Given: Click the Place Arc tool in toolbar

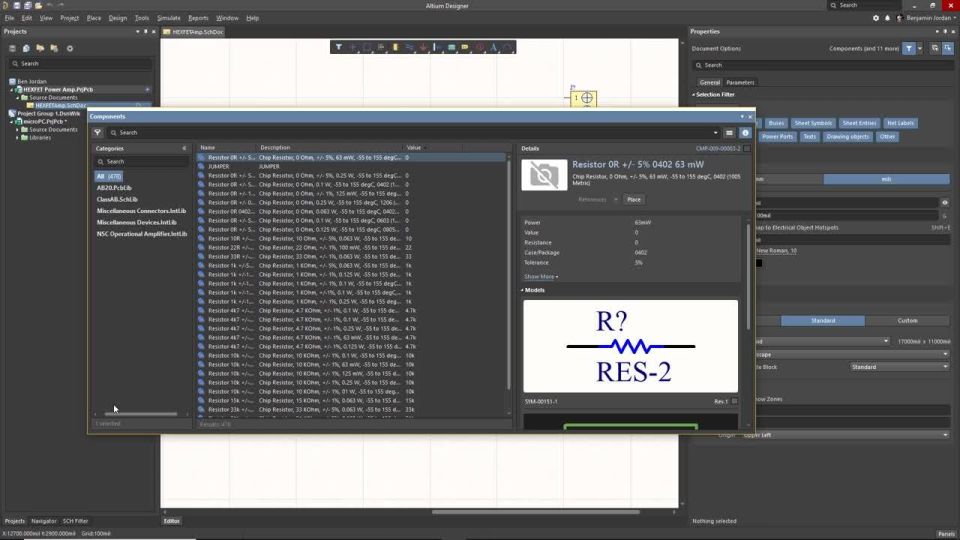Looking at the screenshot, I should tap(508, 47).
